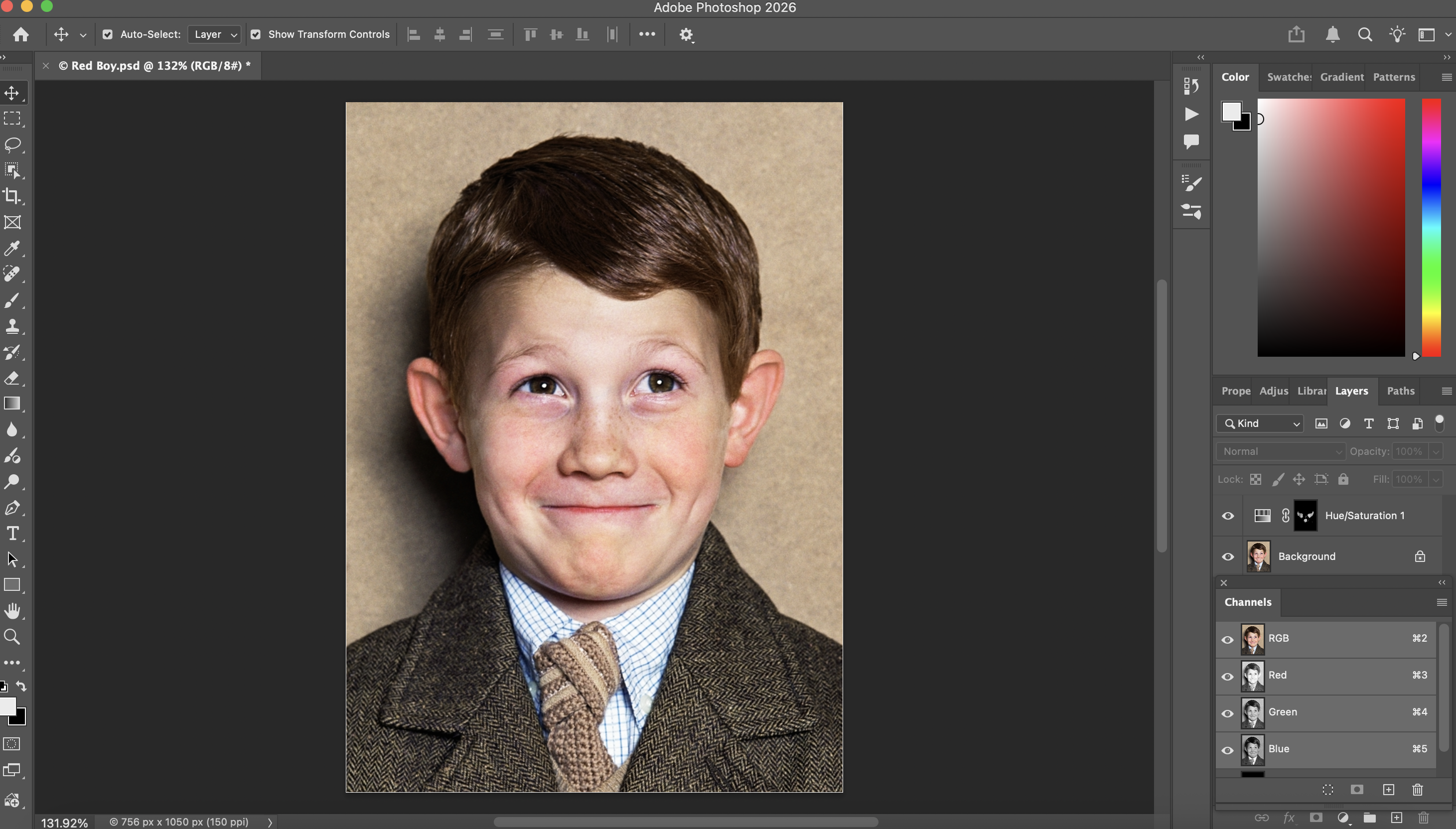Open the Color panel options menu
Screen dimensions: 1456x829
point(1447,77)
